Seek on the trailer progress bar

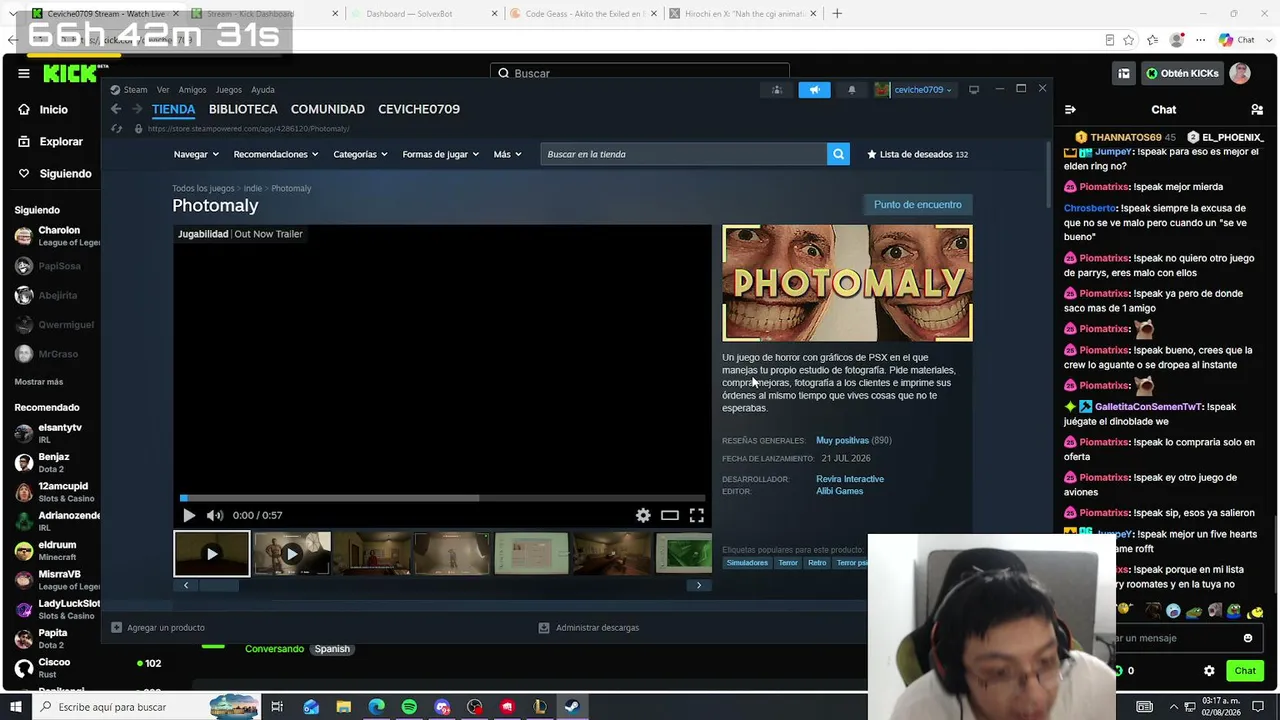pos(442,497)
